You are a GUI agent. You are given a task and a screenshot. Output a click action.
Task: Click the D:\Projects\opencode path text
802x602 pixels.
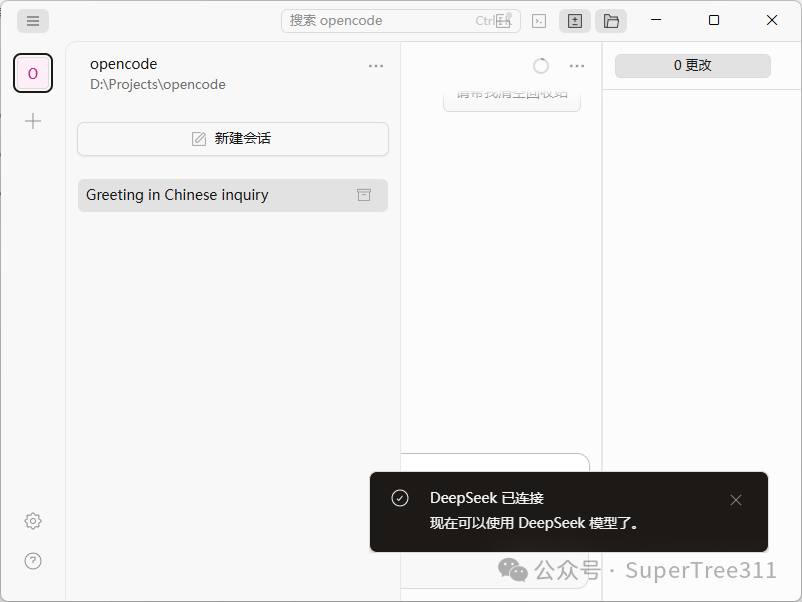point(158,84)
